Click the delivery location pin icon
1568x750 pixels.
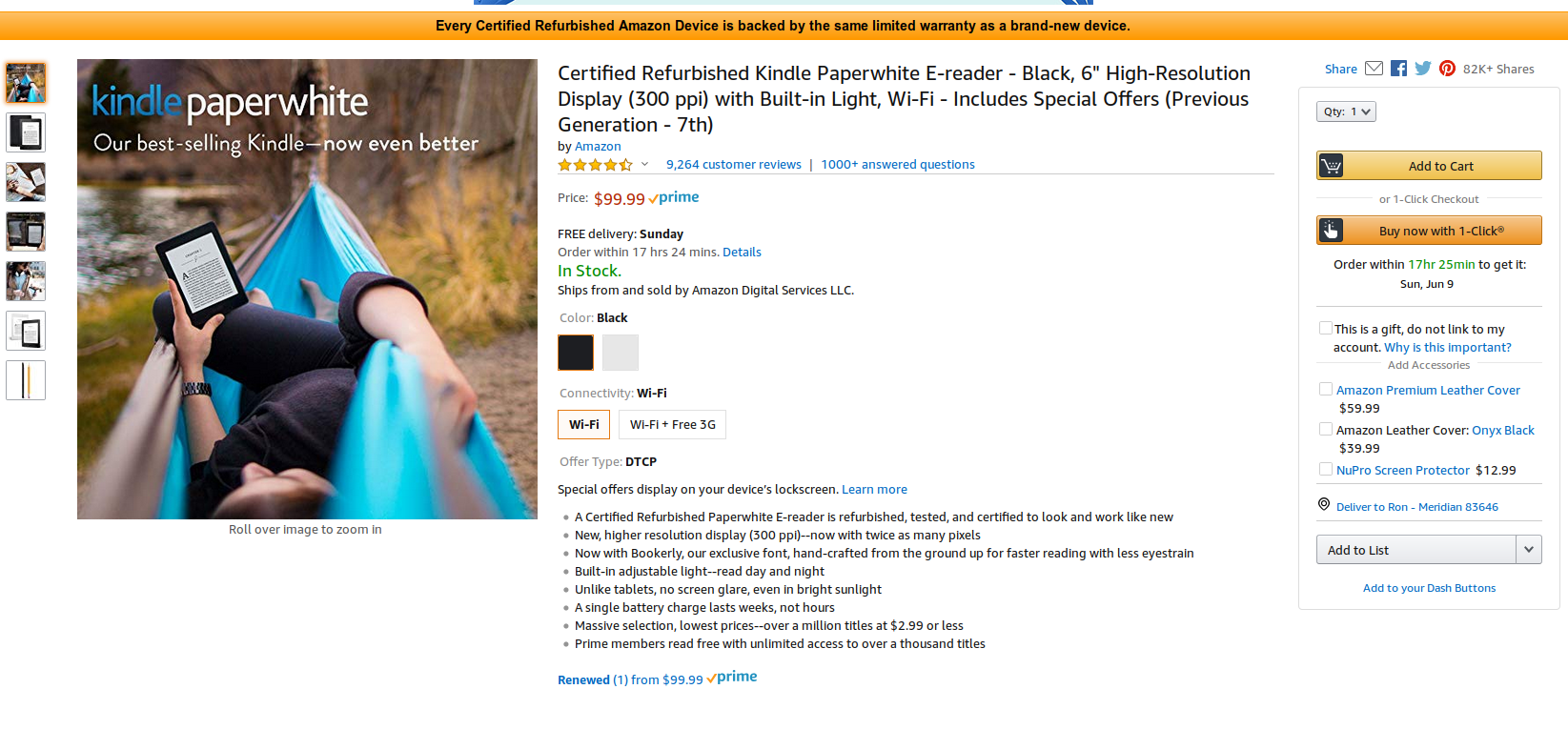click(1324, 505)
